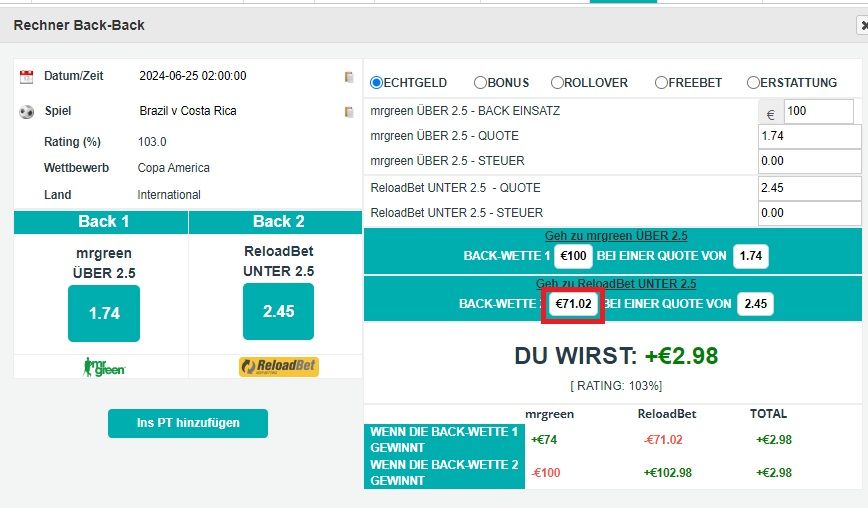Click the +€102.98 ReloadBet result cell
The height and width of the screenshot is (508, 868).
pyautogui.click(x=668, y=473)
